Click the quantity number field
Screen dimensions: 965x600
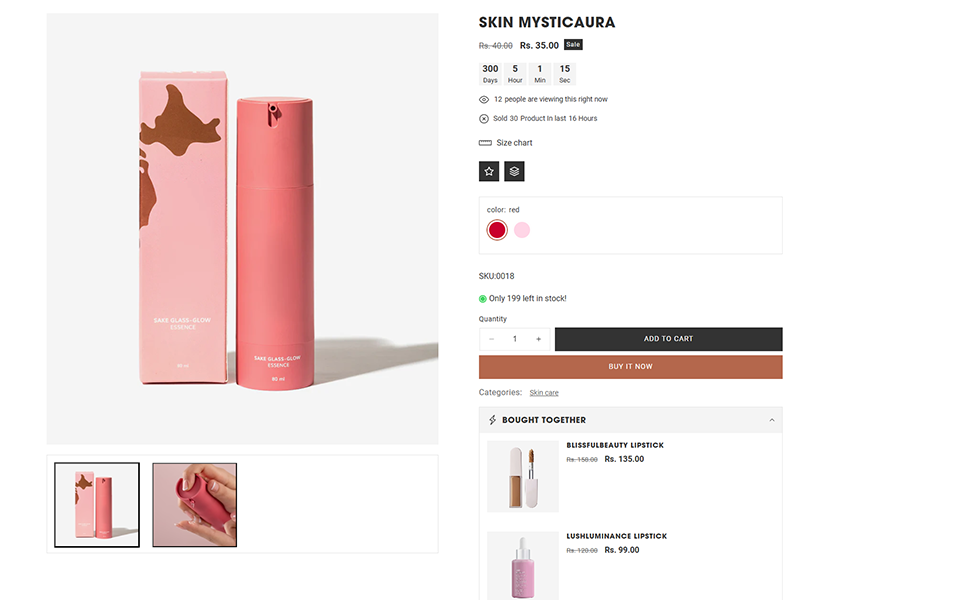tap(515, 339)
